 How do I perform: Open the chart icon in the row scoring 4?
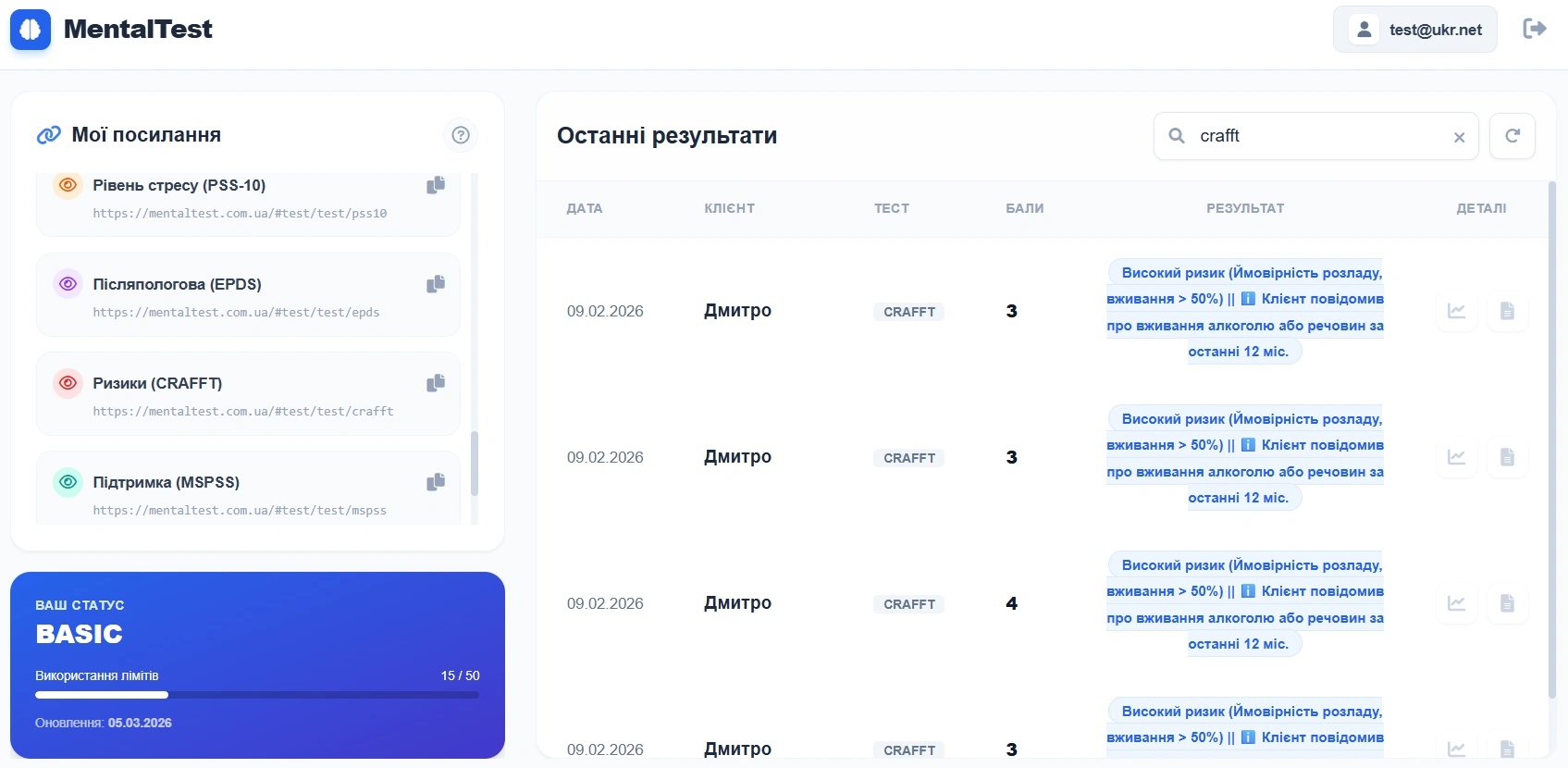coord(1456,603)
